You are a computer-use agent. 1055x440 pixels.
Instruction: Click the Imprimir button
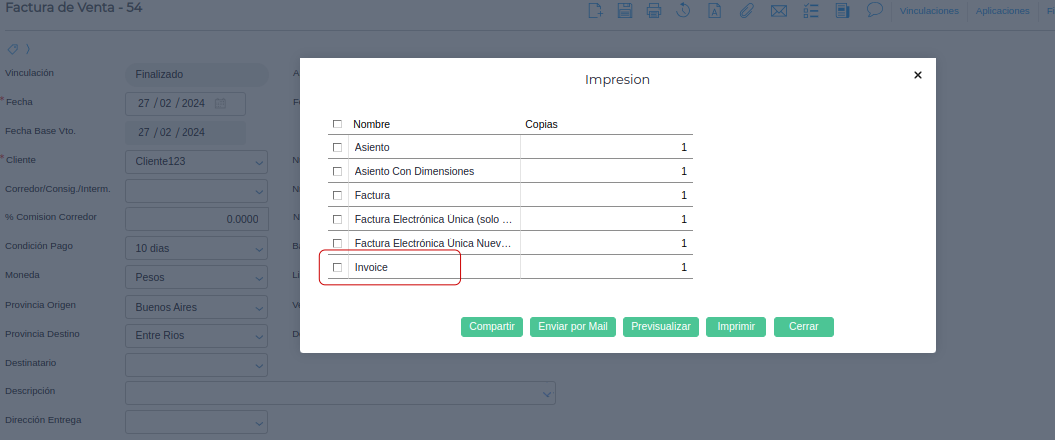736,326
